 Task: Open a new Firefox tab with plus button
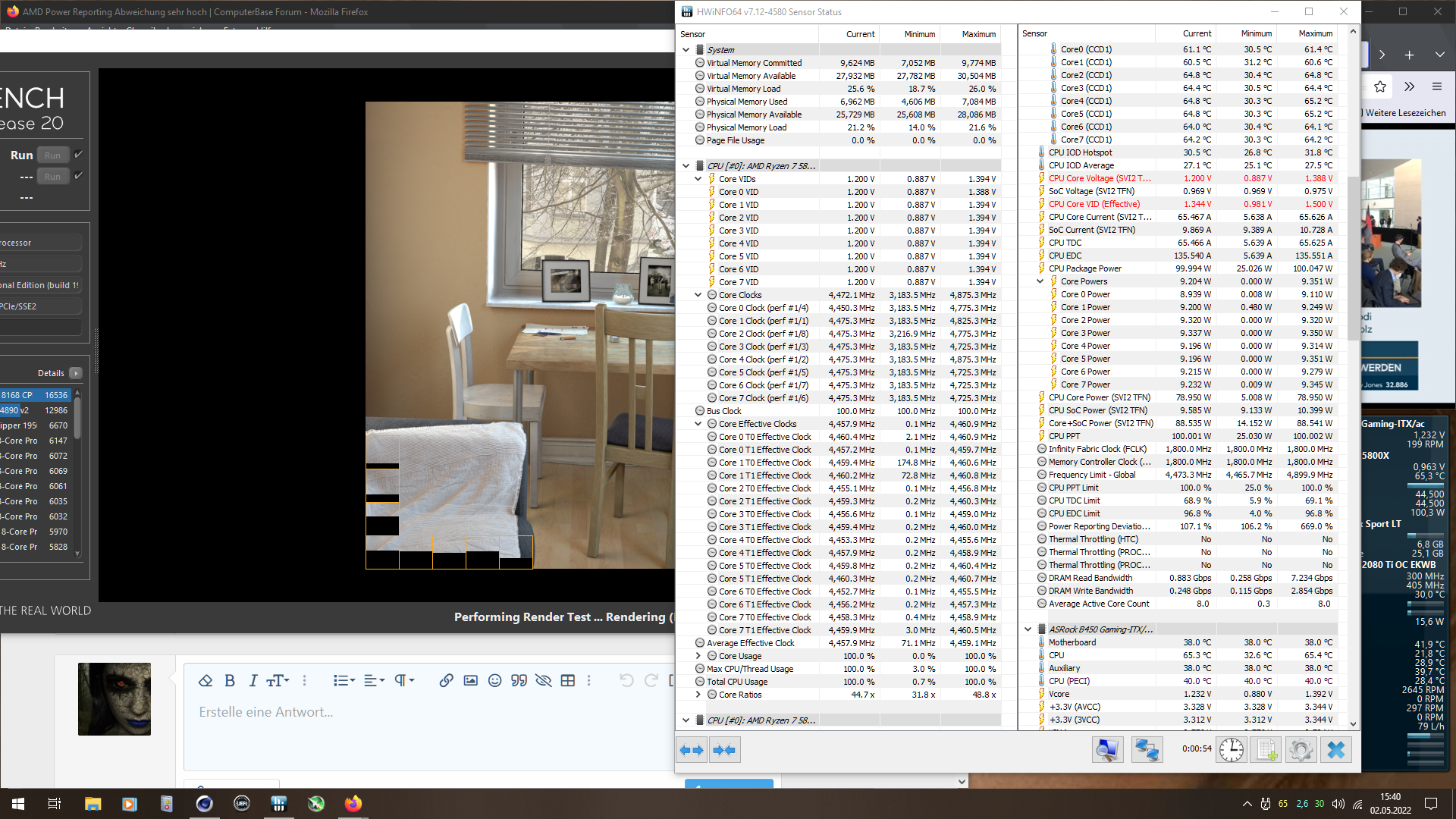point(1409,55)
